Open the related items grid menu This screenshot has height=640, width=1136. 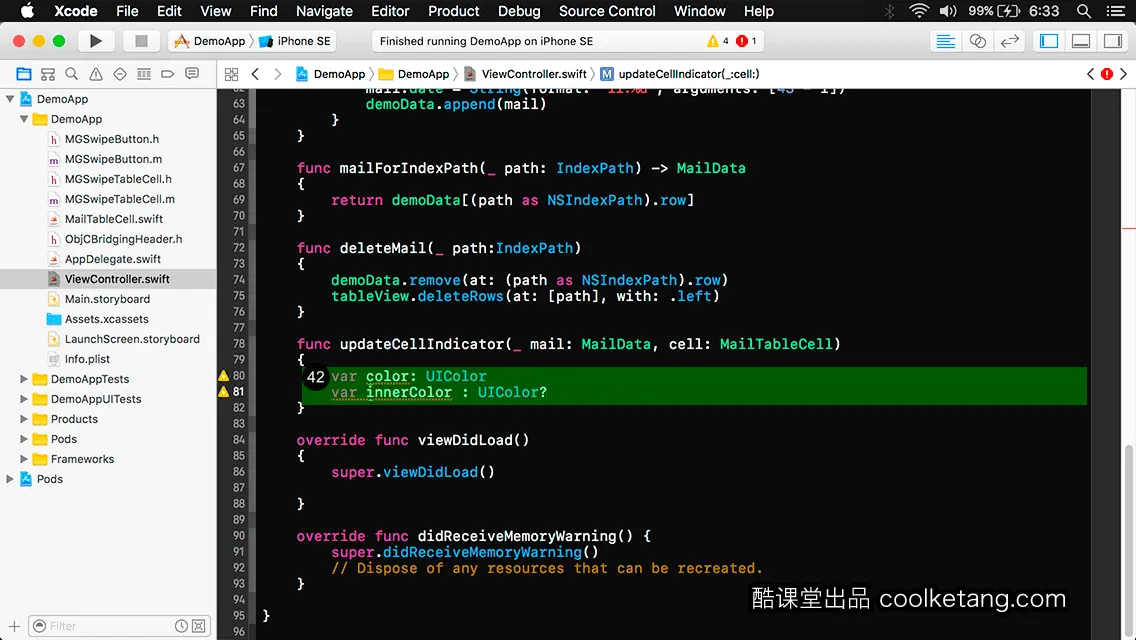coord(231,74)
